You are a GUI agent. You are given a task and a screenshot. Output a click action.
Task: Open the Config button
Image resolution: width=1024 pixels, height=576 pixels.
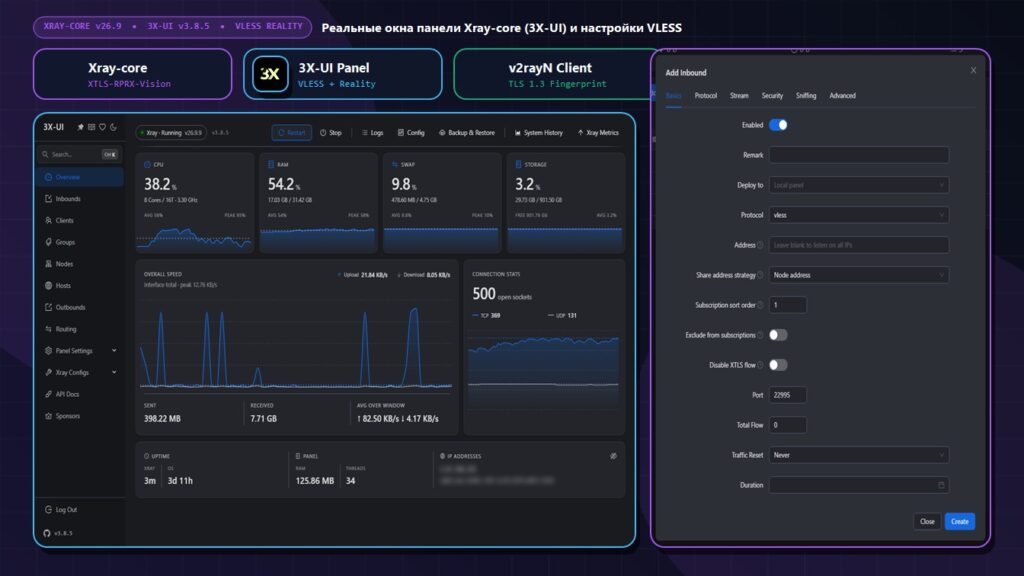[411, 133]
